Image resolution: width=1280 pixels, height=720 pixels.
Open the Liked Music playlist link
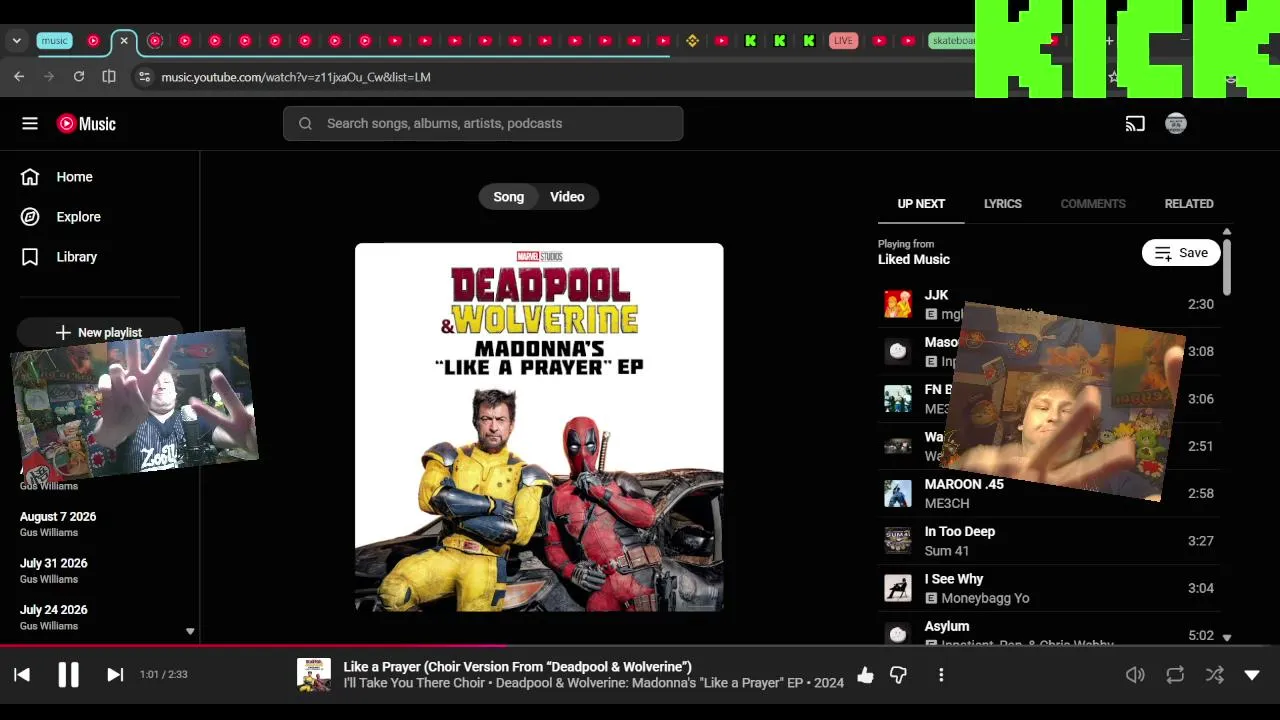[914, 260]
